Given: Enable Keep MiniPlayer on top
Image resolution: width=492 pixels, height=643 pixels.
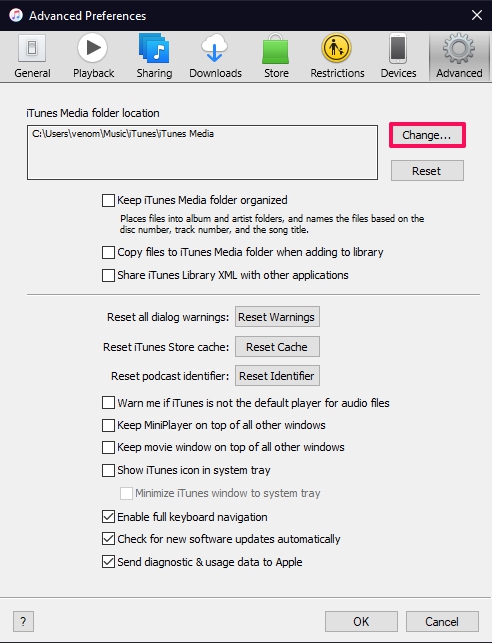Looking at the screenshot, I should tap(108, 425).
